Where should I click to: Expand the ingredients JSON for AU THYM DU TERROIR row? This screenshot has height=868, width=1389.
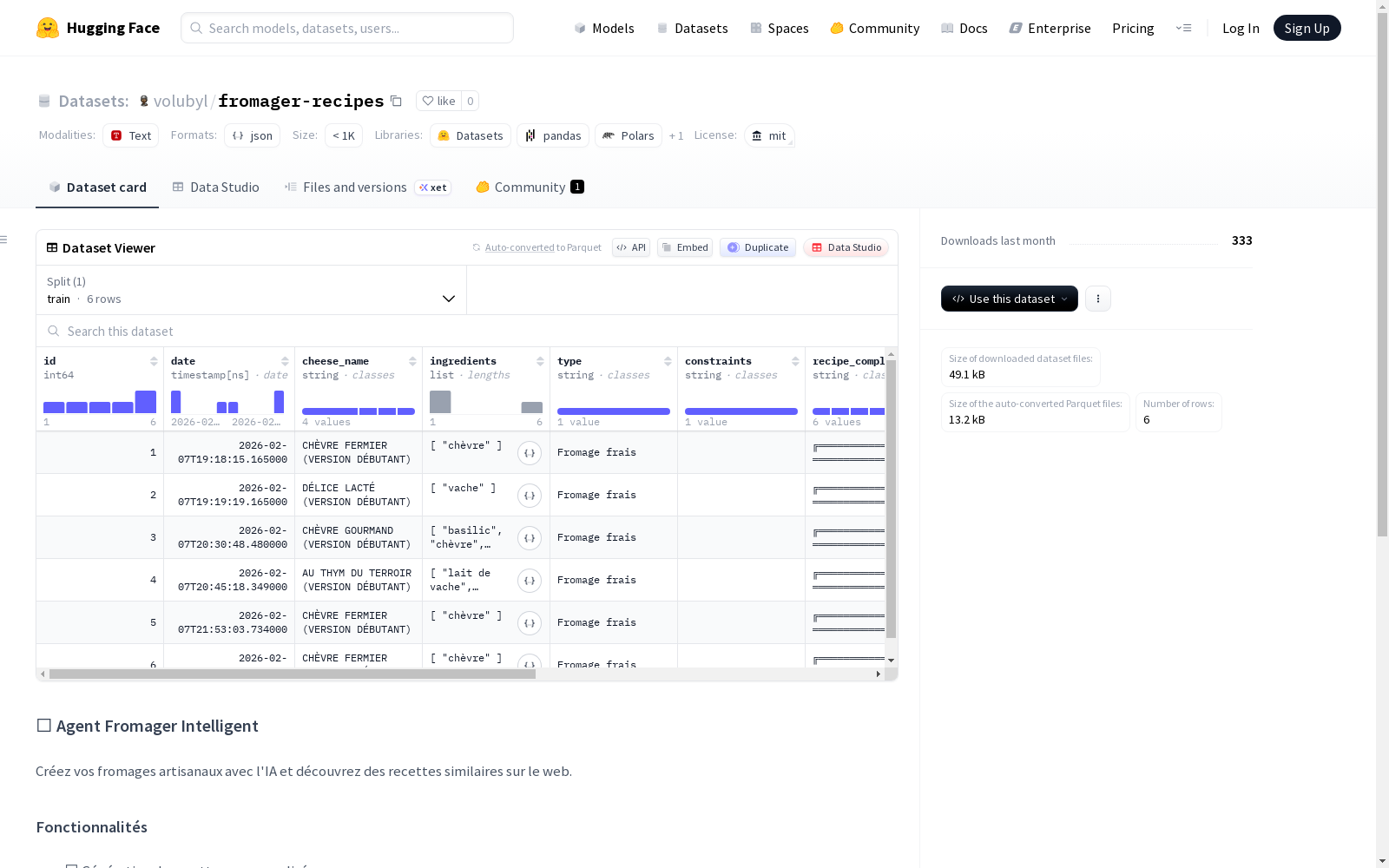tap(530, 581)
